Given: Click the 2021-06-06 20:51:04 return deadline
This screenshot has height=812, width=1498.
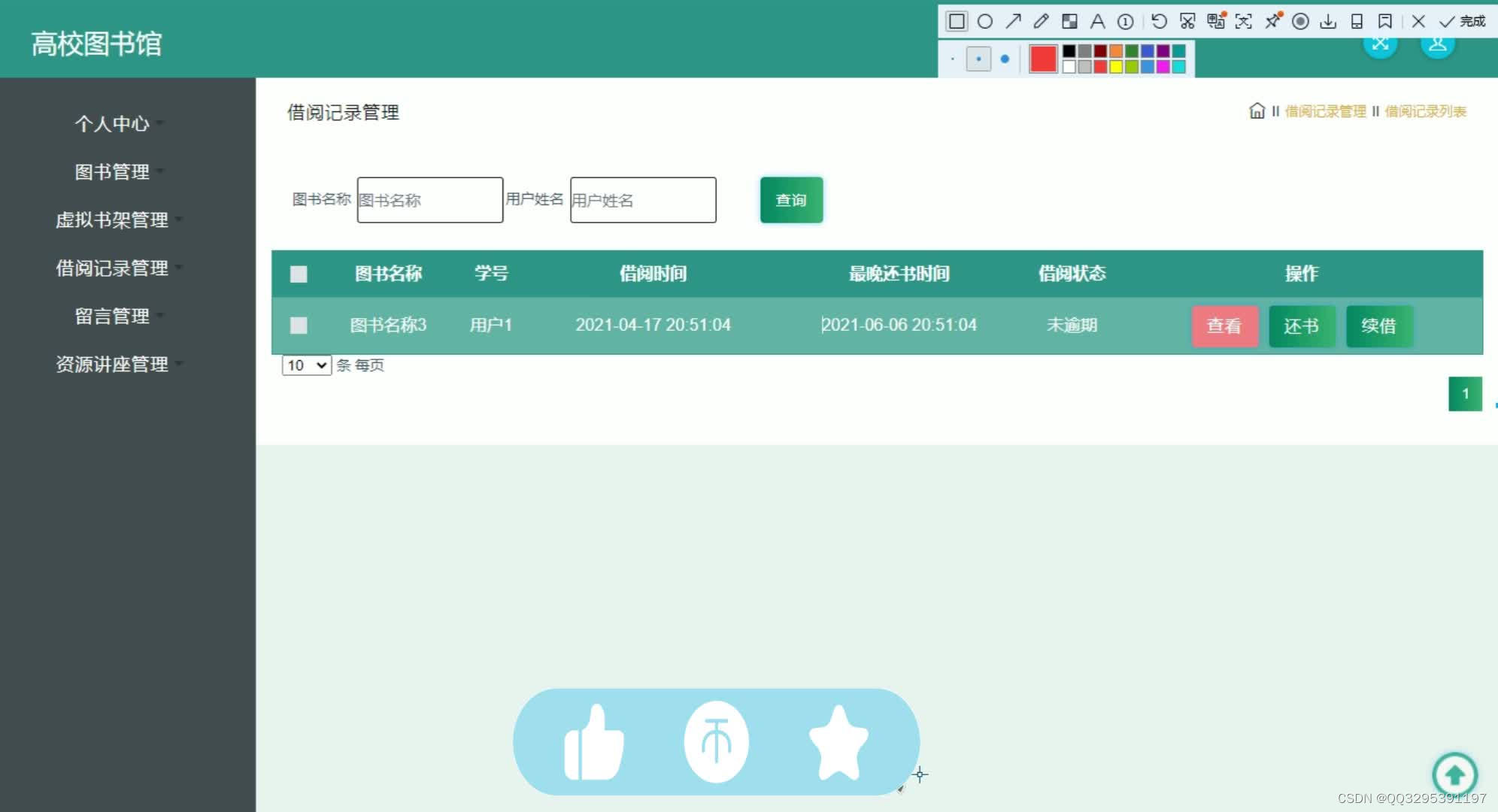Looking at the screenshot, I should (x=899, y=325).
